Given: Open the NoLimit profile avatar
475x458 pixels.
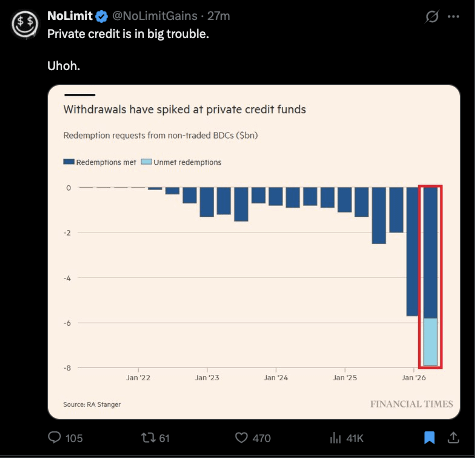Looking at the screenshot, I should [25, 24].
